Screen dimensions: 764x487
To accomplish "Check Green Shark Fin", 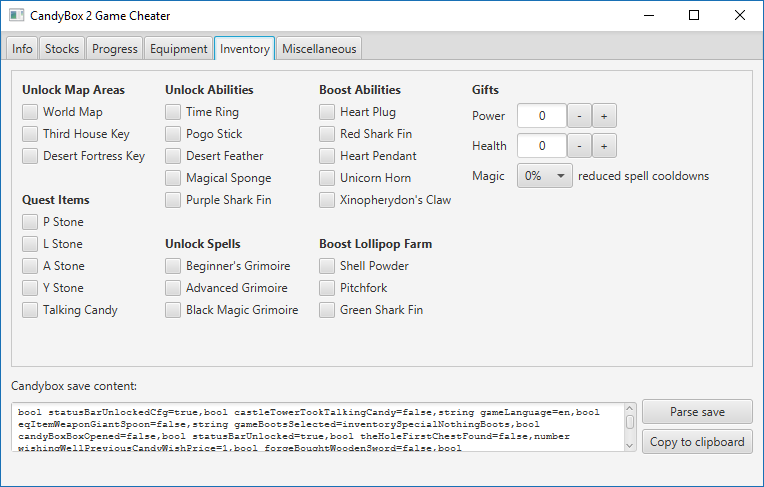I will 327,310.
